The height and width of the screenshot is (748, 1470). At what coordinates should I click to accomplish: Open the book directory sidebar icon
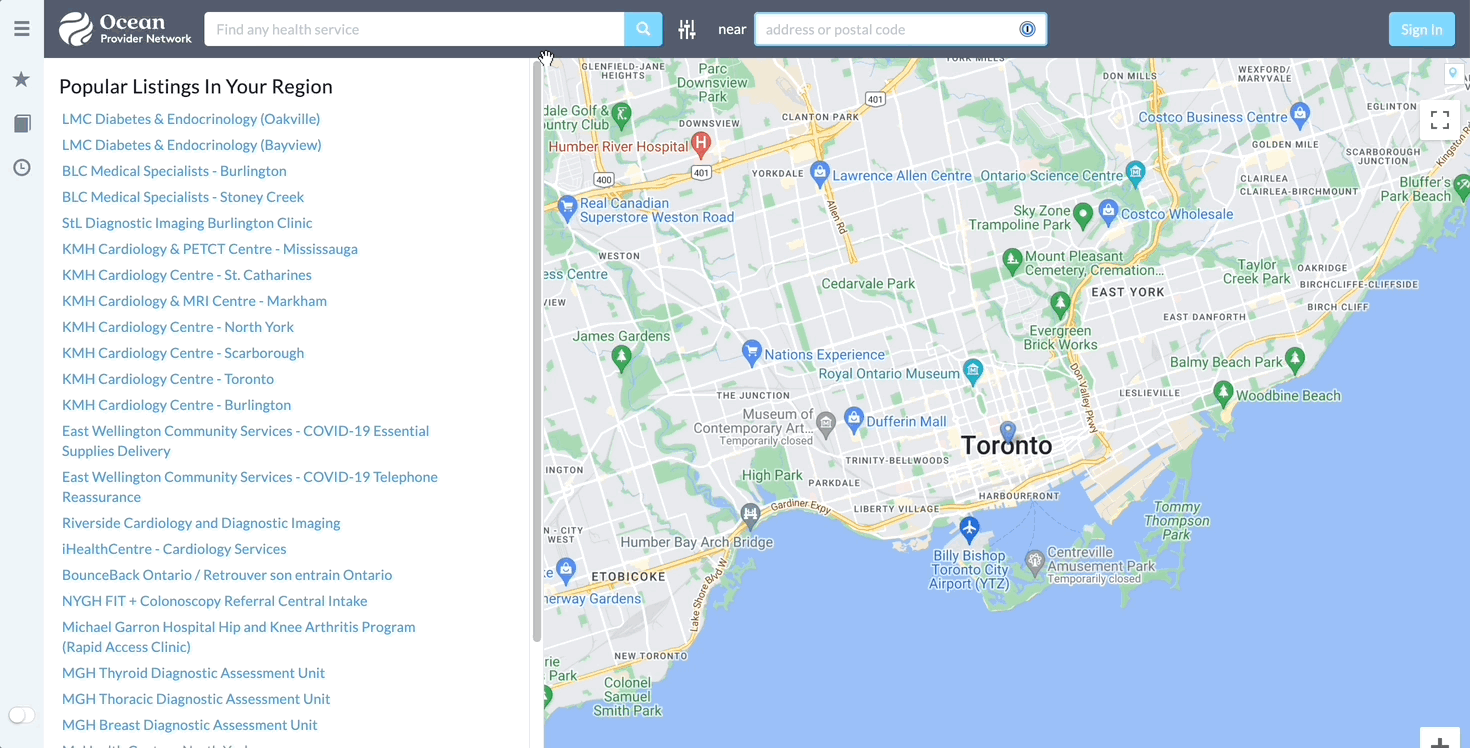[21, 123]
